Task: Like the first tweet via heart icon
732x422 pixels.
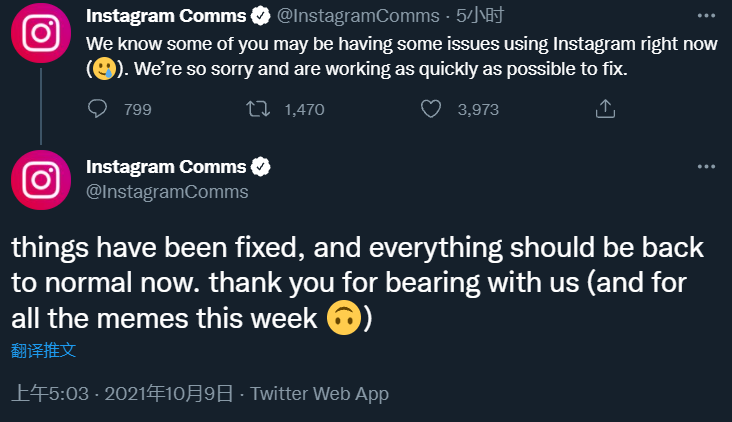Action: coord(431,108)
